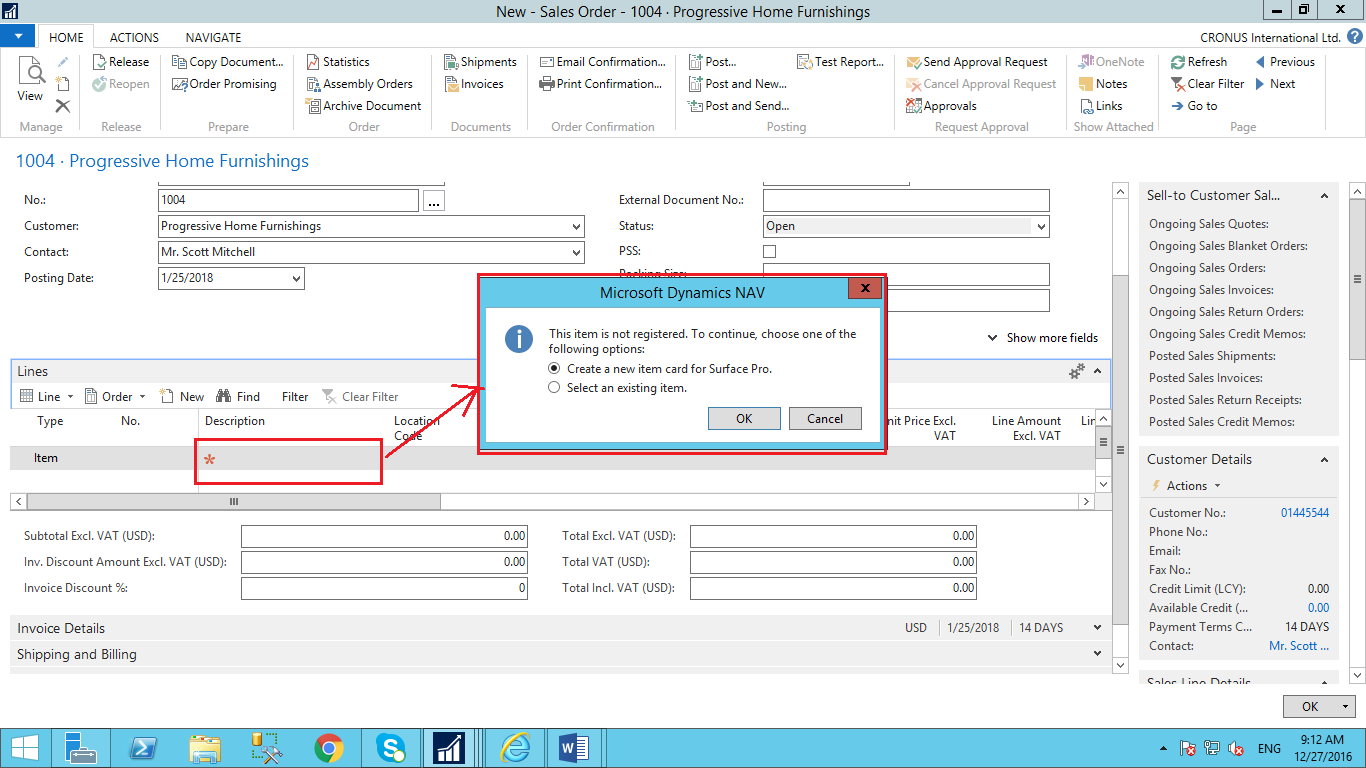Switch to the NAVIGATE ribbon tab
The height and width of the screenshot is (768, 1366).
pos(213,37)
